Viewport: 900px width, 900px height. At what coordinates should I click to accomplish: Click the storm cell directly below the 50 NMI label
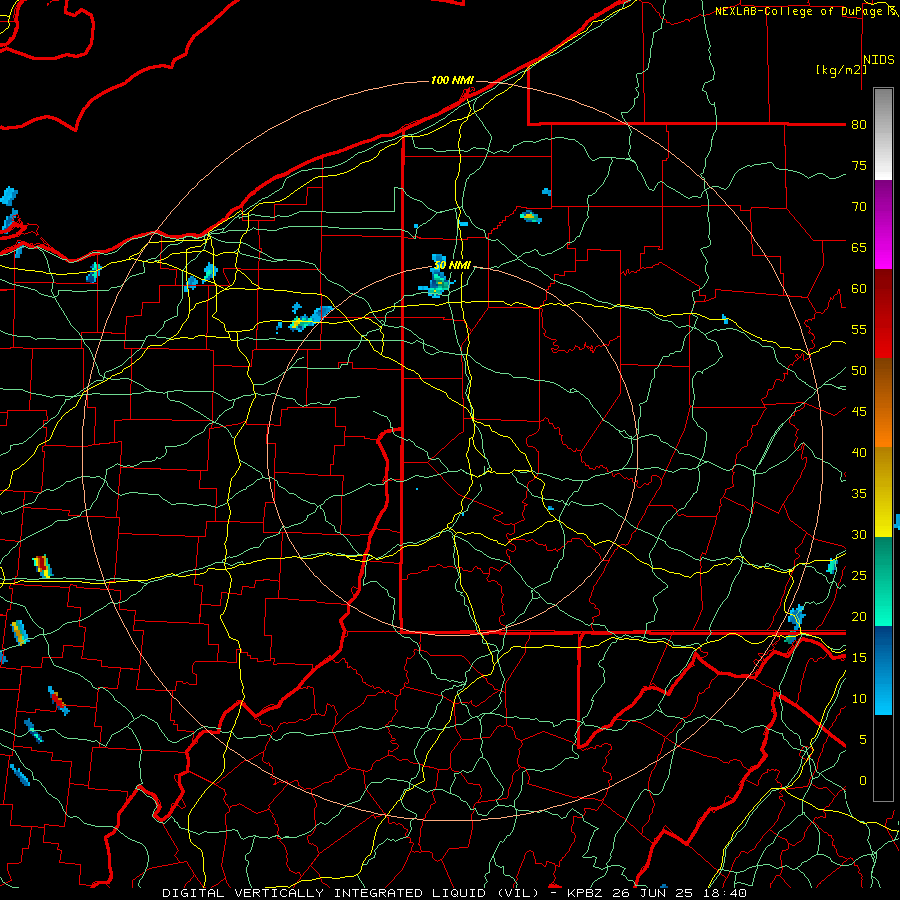[x=439, y=284]
